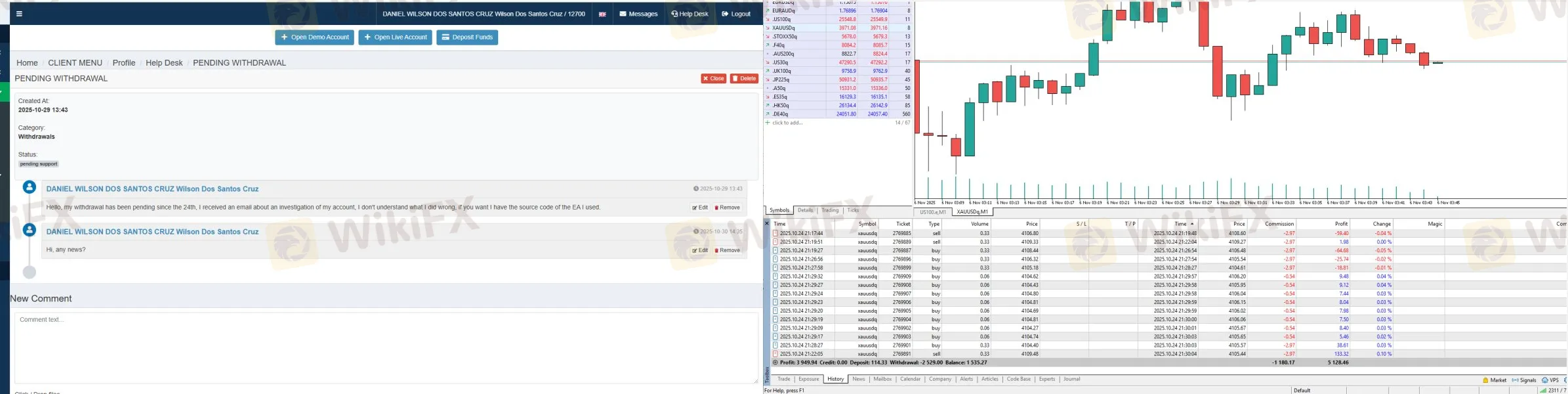Click the UK flag language icon
The width and height of the screenshot is (1568, 394).
pyautogui.click(x=602, y=14)
